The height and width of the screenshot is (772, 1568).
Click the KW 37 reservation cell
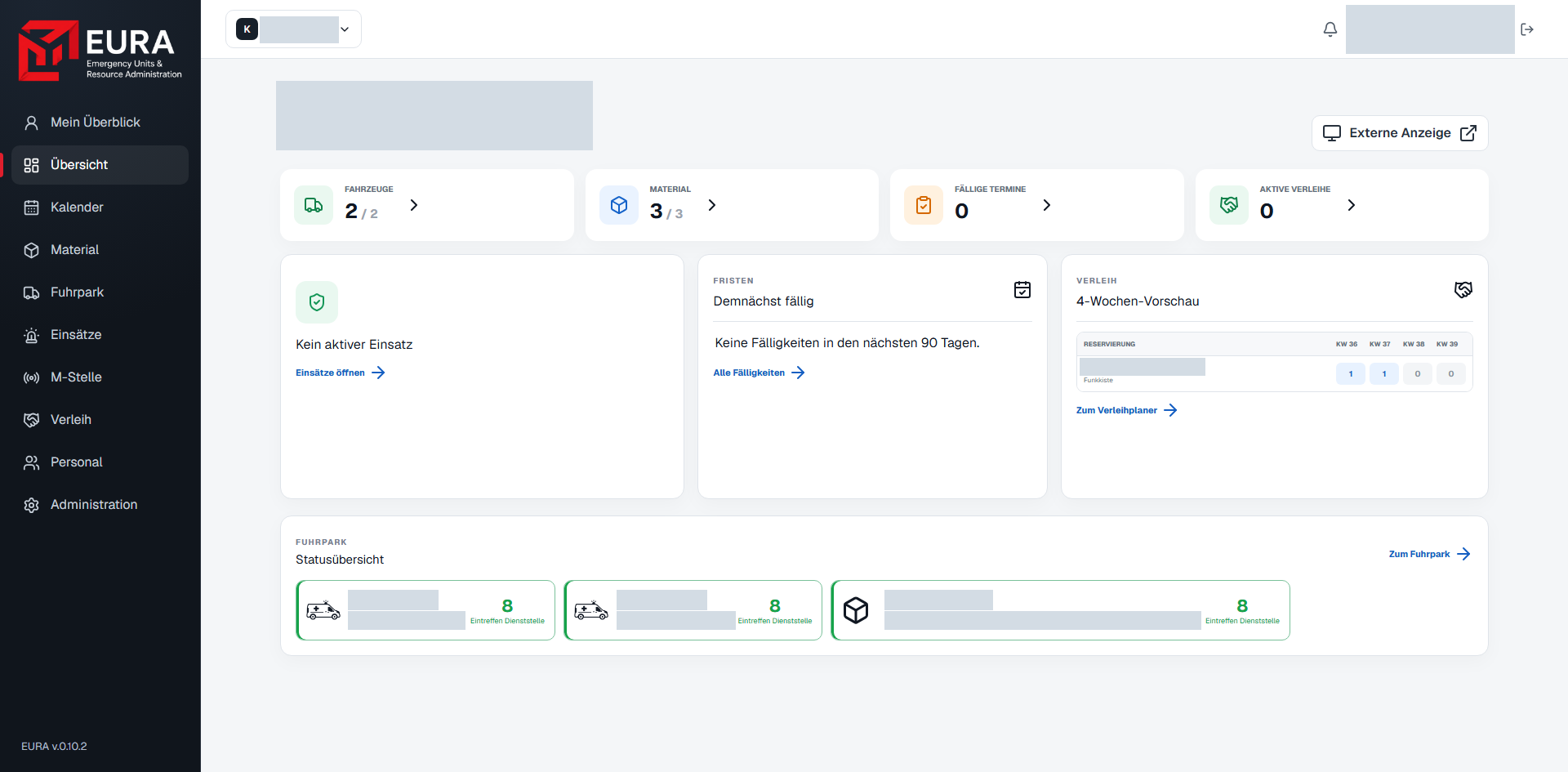(1384, 374)
